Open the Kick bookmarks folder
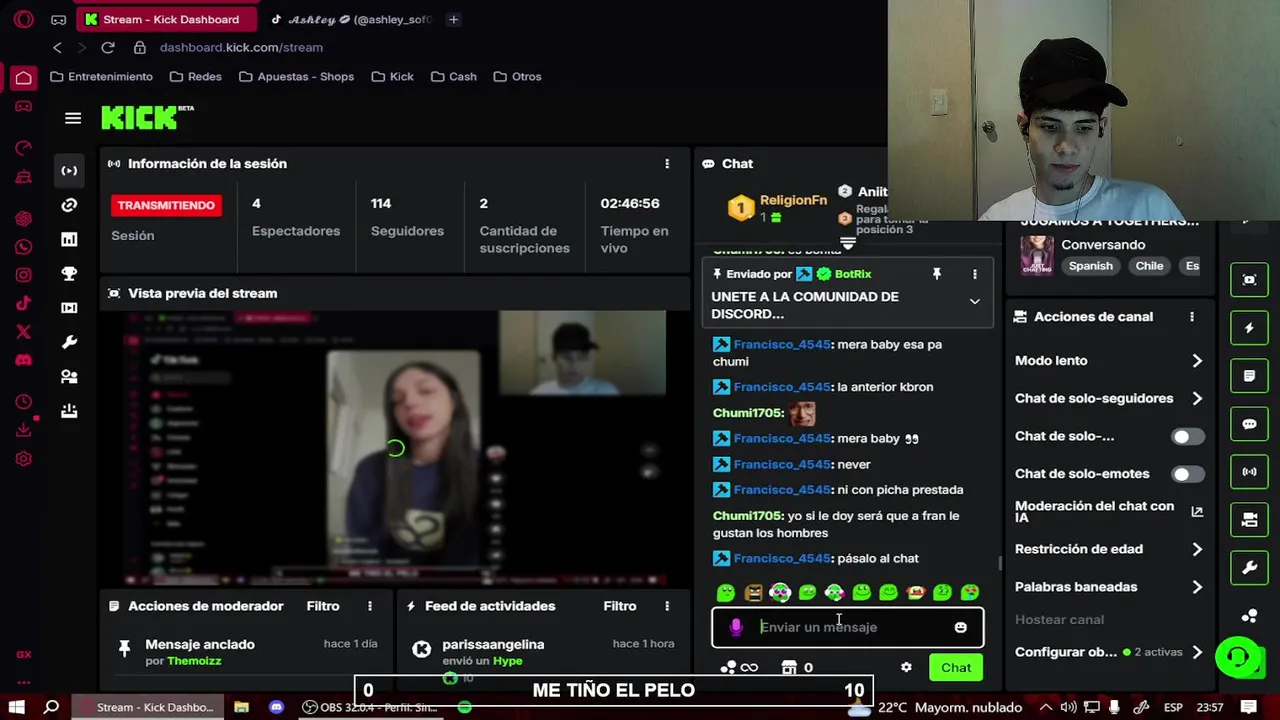This screenshot has width=1280, height=720. tap(392, 76)
